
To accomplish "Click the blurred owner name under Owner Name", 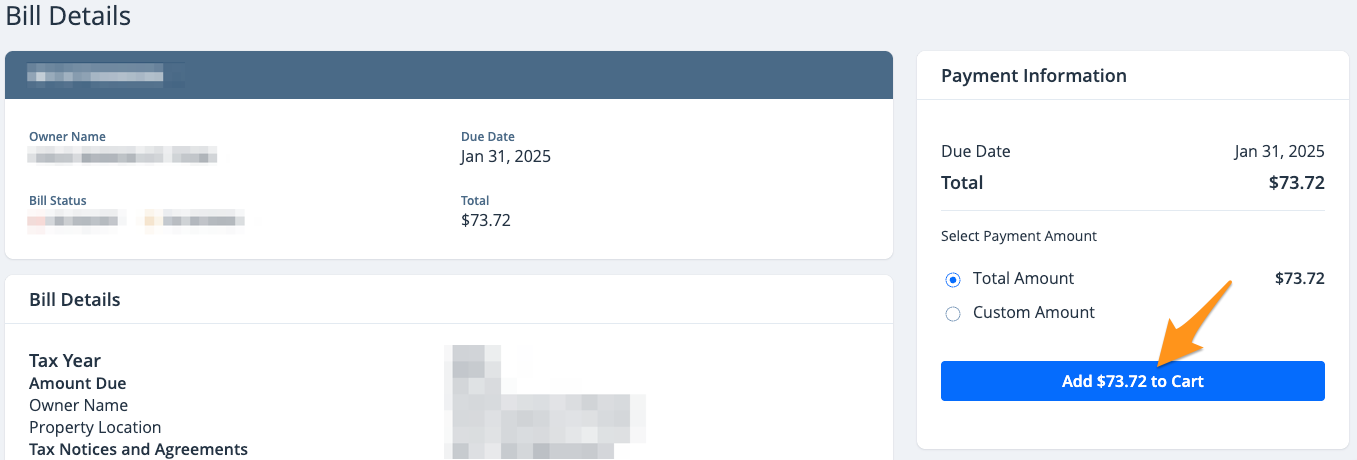I will 122,156.
